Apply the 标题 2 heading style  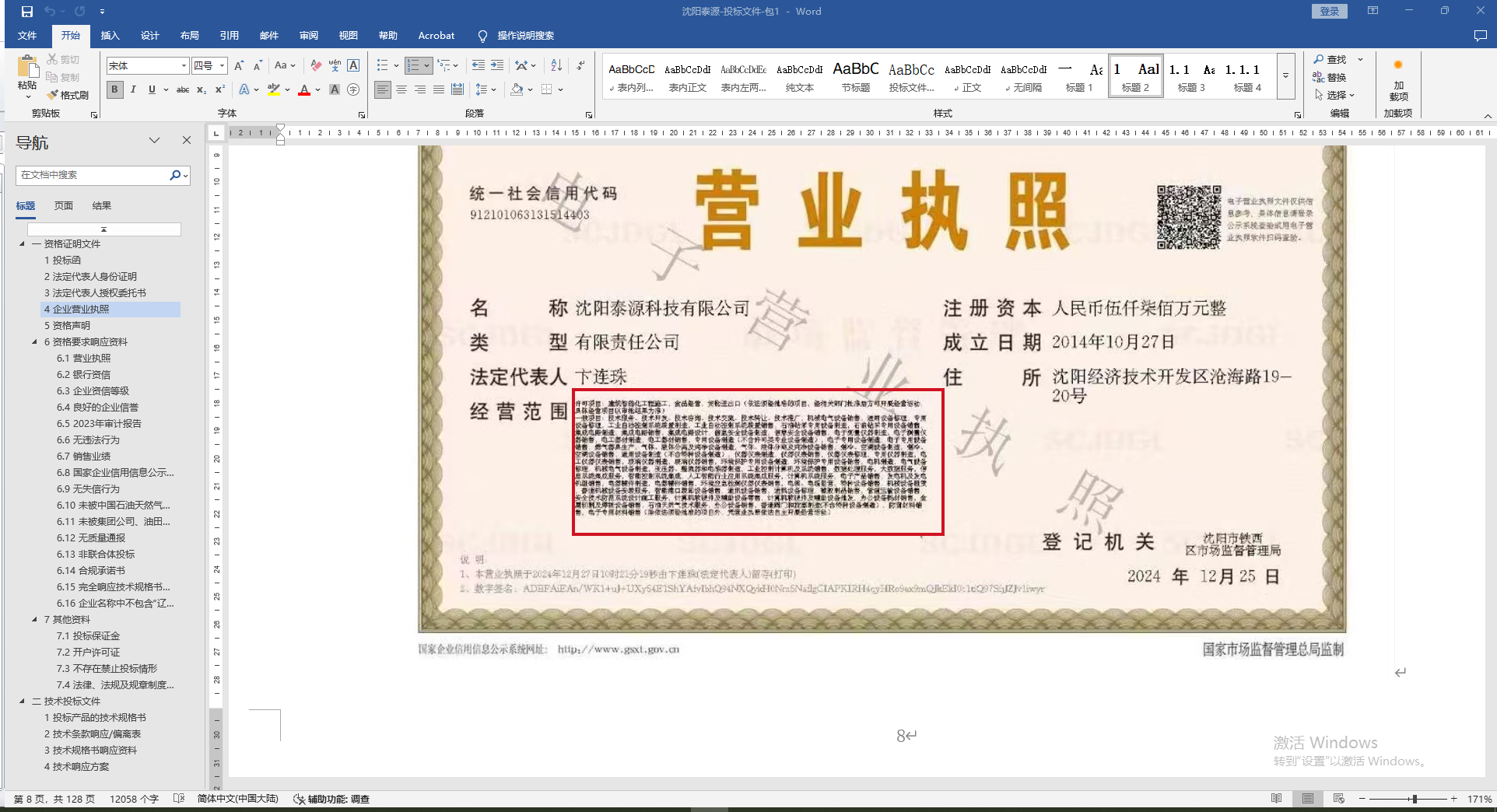1135,75
